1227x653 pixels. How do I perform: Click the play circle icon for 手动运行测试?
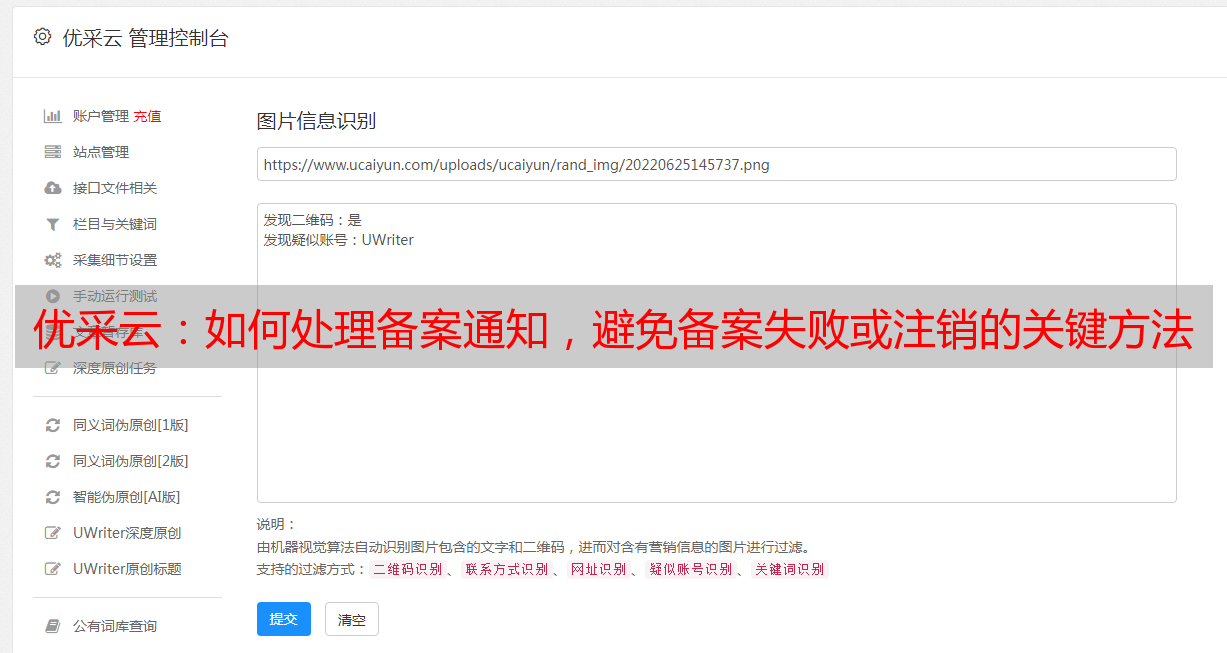click(53, 296)
